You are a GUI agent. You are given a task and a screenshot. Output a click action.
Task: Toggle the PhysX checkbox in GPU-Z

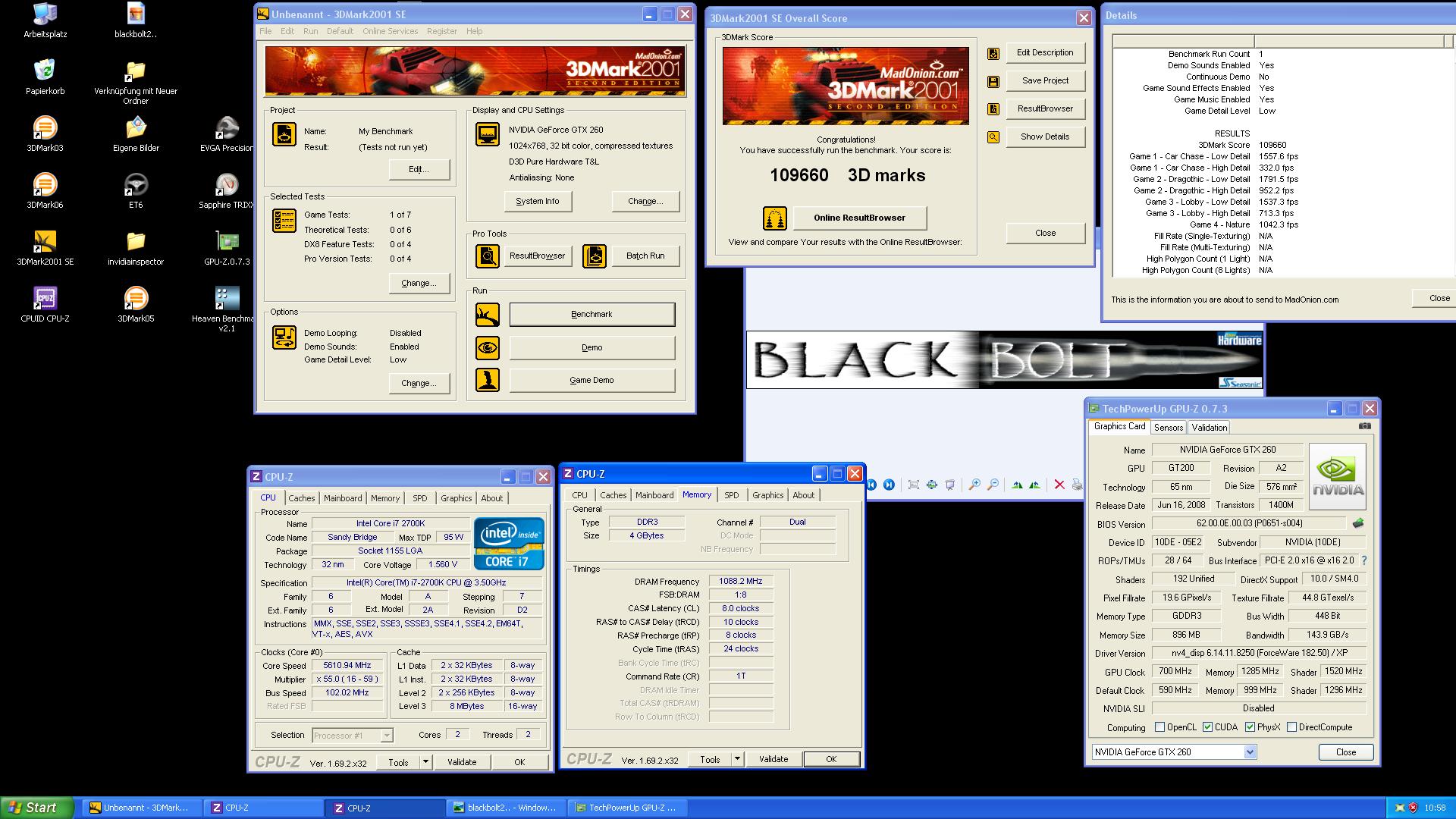(1250, 727)
